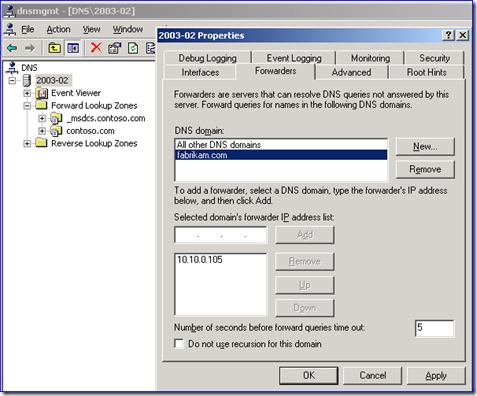Open the Window menu

tap(128, 30)
